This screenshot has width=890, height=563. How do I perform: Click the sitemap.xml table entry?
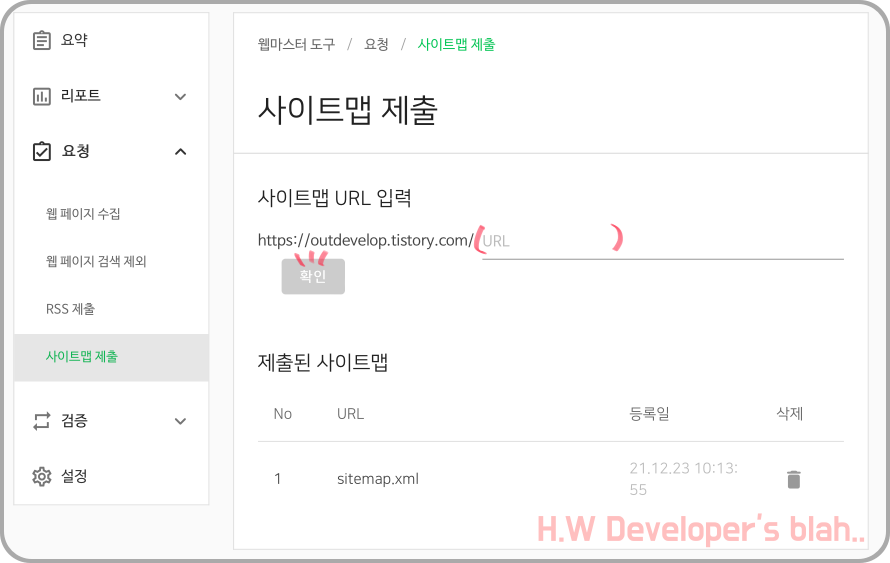click(x=378, y=479)
